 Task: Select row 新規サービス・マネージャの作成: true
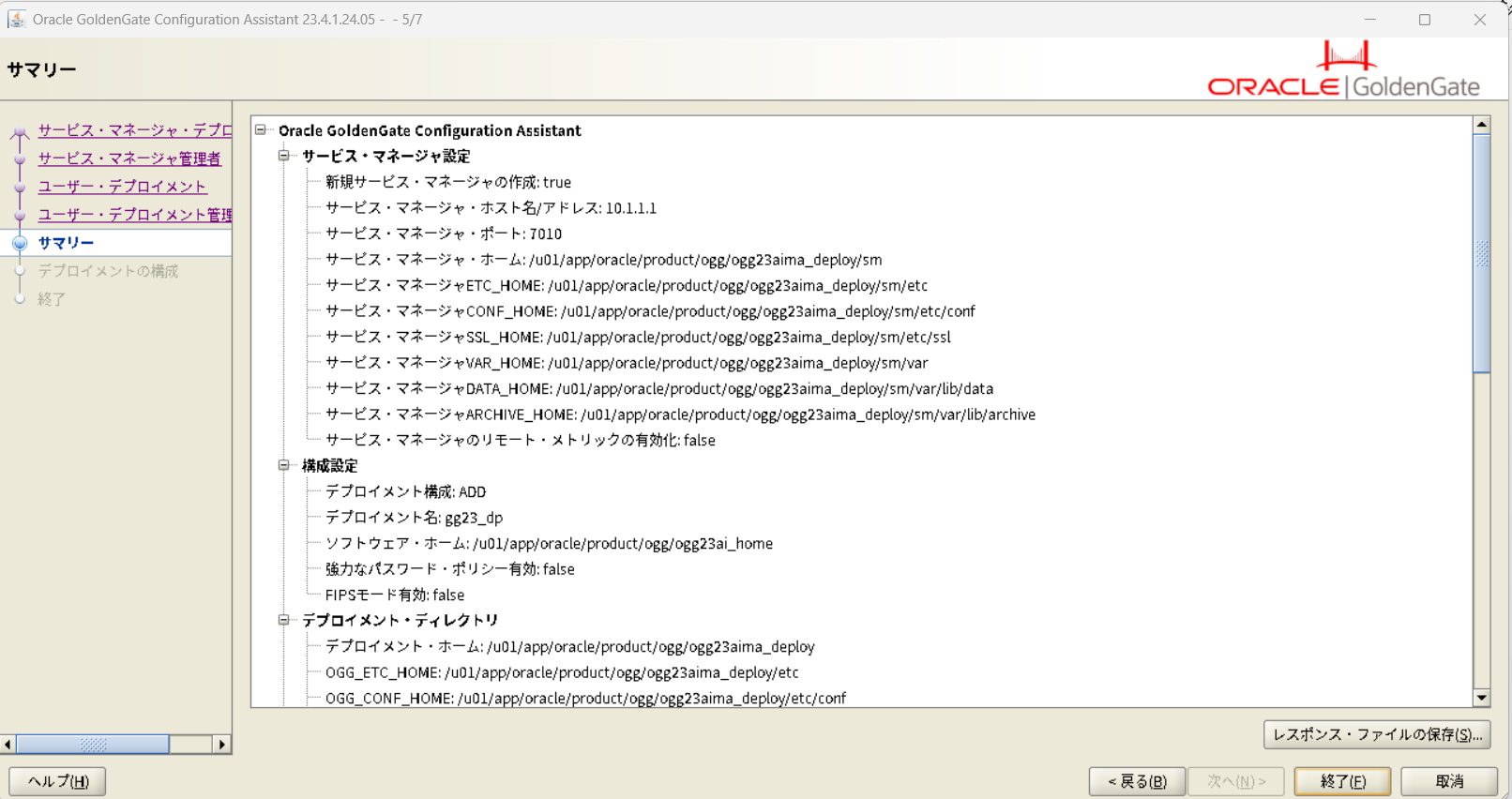(448, 182)
